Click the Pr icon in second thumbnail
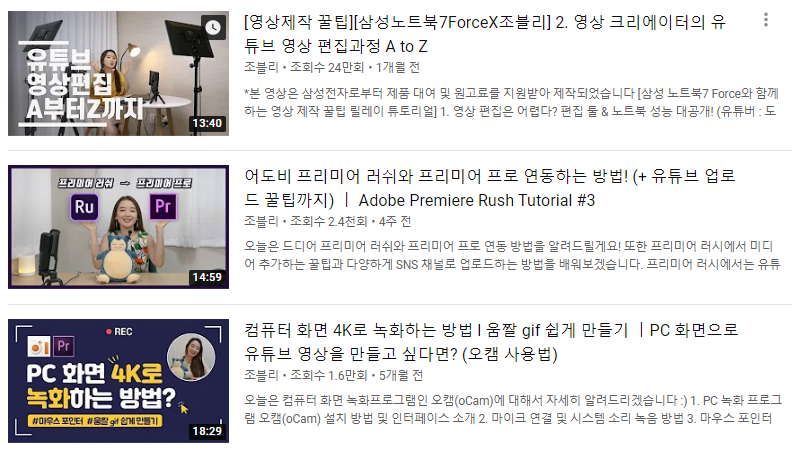The width and height of the screenshot is (792, 452). [163, 207]
